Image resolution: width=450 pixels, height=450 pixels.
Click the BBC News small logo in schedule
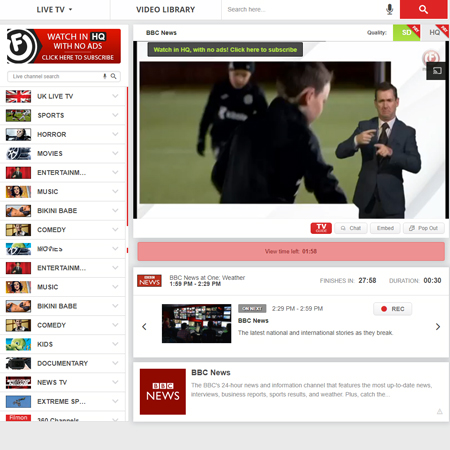coord(149,281)
